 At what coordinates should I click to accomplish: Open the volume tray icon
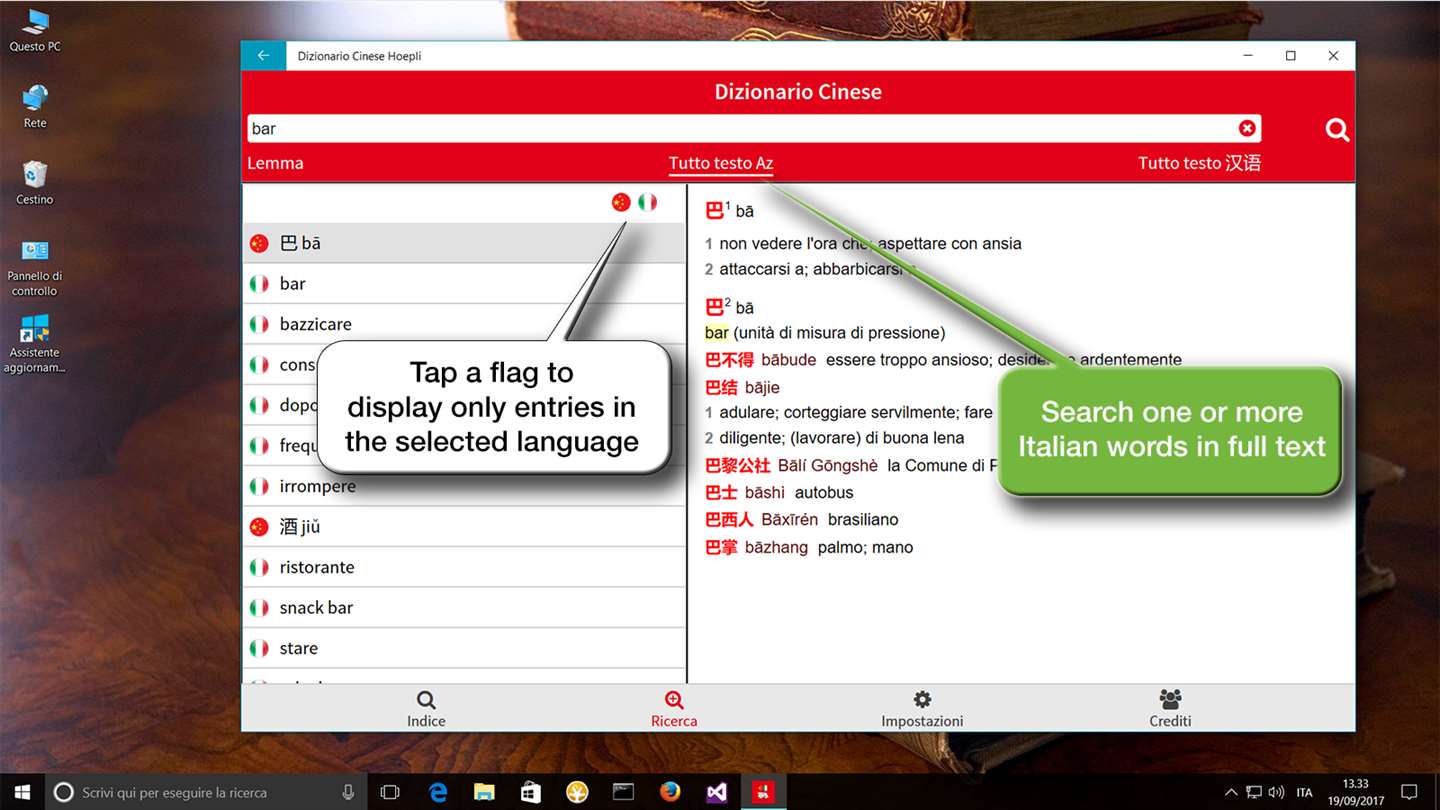[x=1276, y=792]
